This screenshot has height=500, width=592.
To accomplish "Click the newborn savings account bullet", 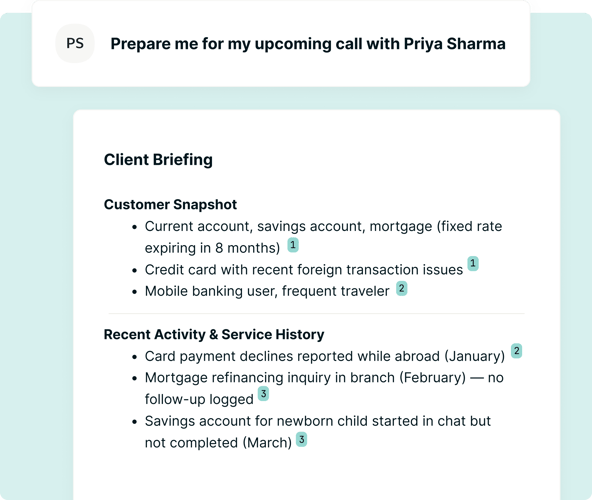I will [318, 432].
